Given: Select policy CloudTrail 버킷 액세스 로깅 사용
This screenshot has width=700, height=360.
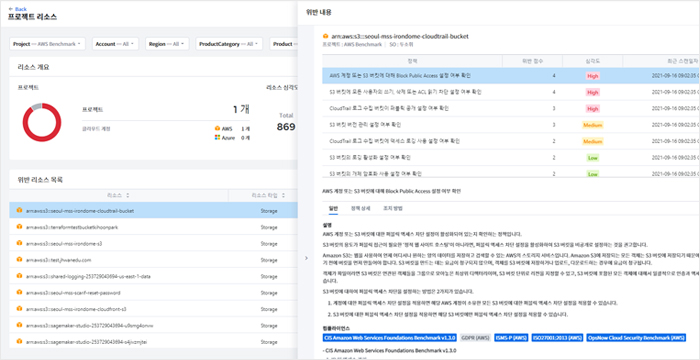Looking at the screenshot, I should 511,141.
